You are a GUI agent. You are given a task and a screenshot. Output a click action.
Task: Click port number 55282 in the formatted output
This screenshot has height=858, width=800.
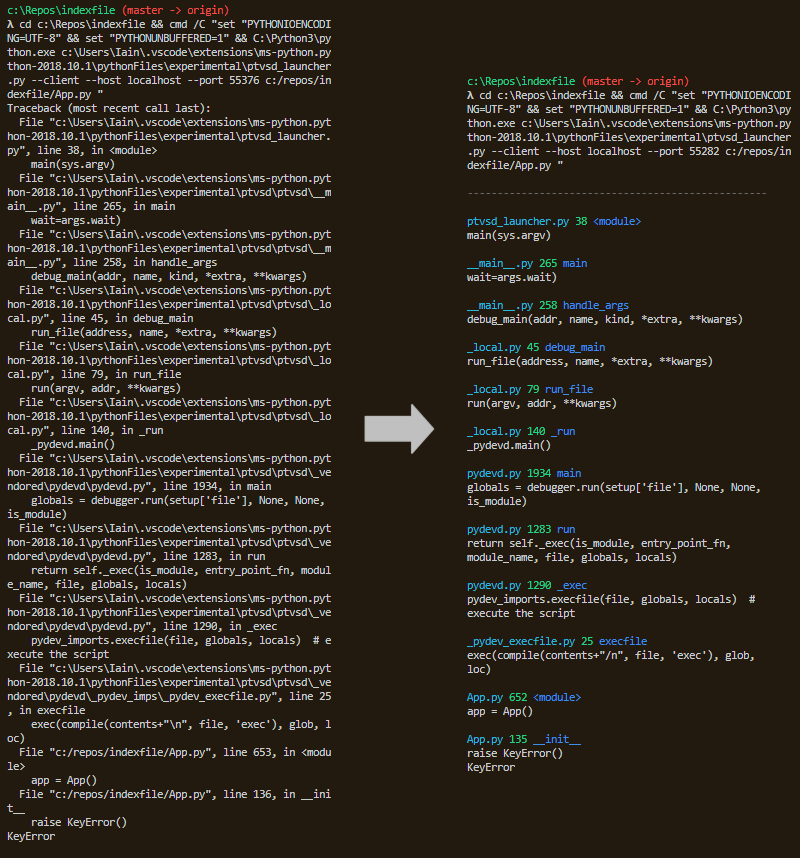click(704, 151)
